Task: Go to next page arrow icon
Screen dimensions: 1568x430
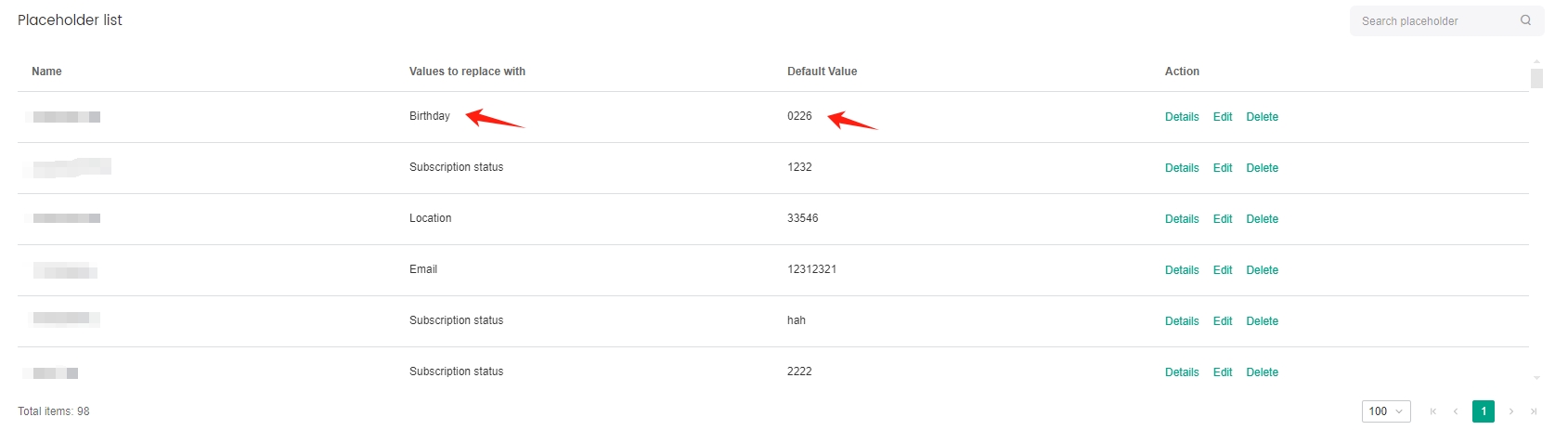Action: (x=1511, y=411)
